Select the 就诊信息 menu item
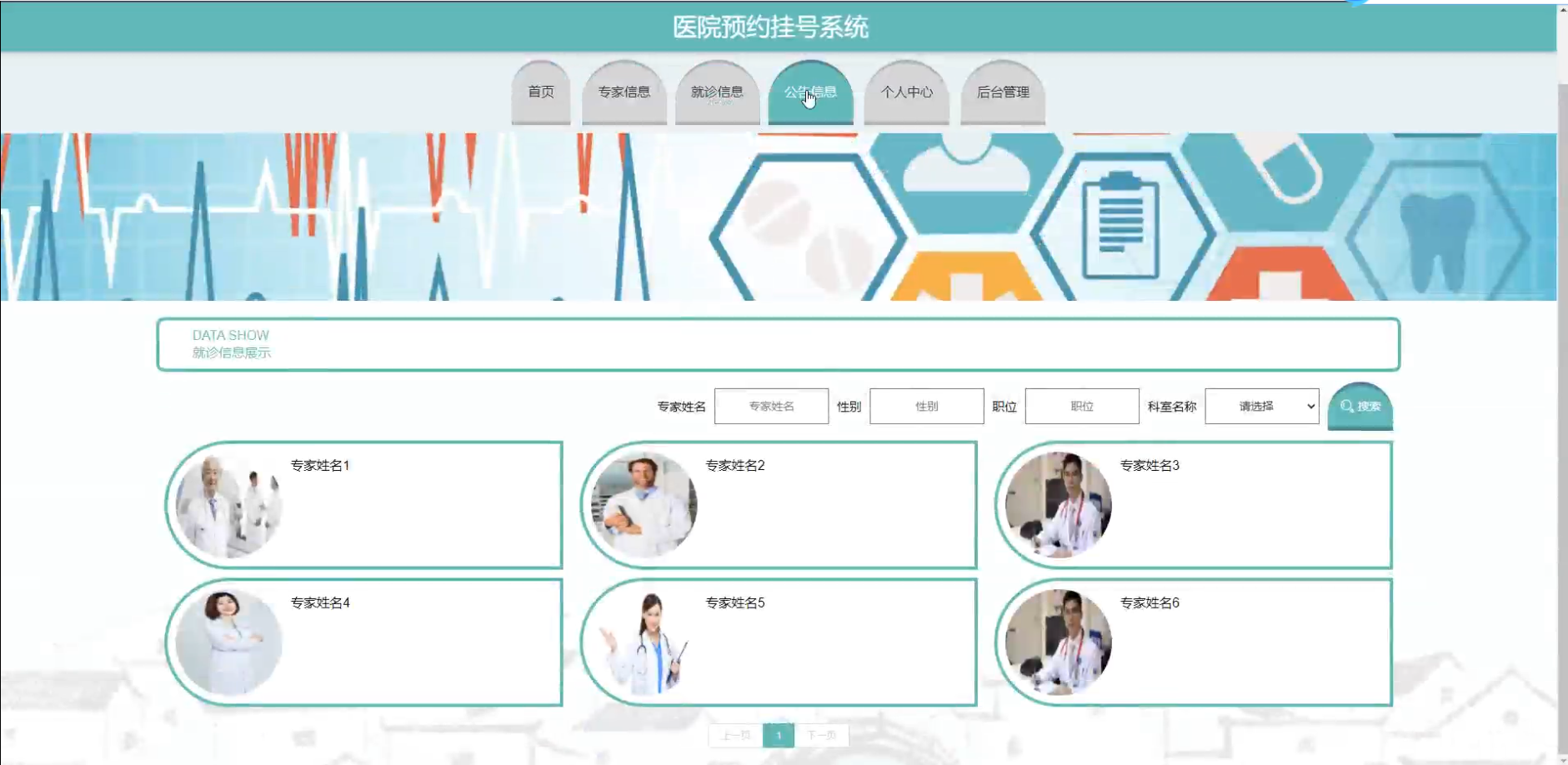Image resolution: width=1568 pixels, height=765 pixels. (718, 92)
